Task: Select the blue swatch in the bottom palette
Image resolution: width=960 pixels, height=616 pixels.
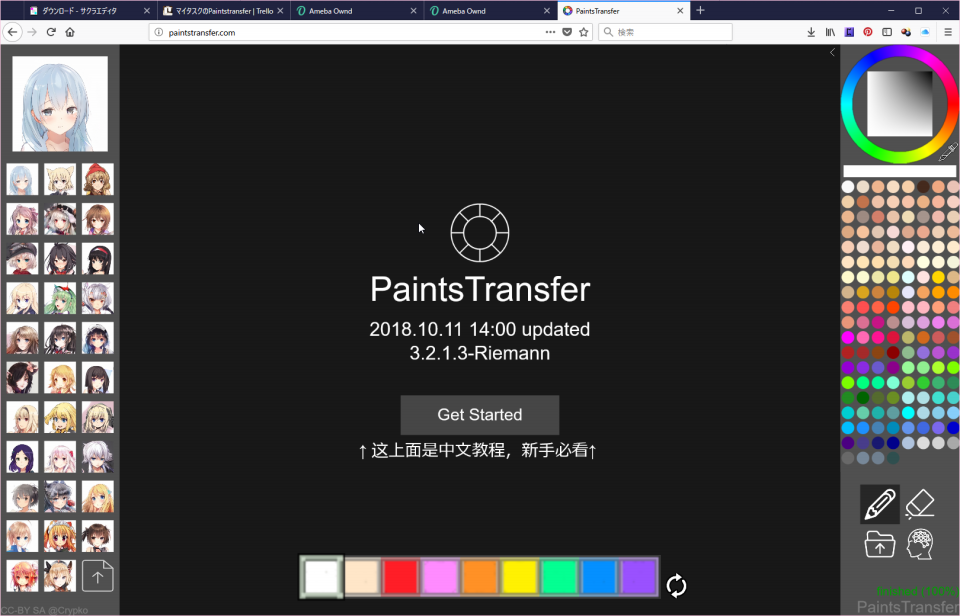Action: (x=600, y=576)
